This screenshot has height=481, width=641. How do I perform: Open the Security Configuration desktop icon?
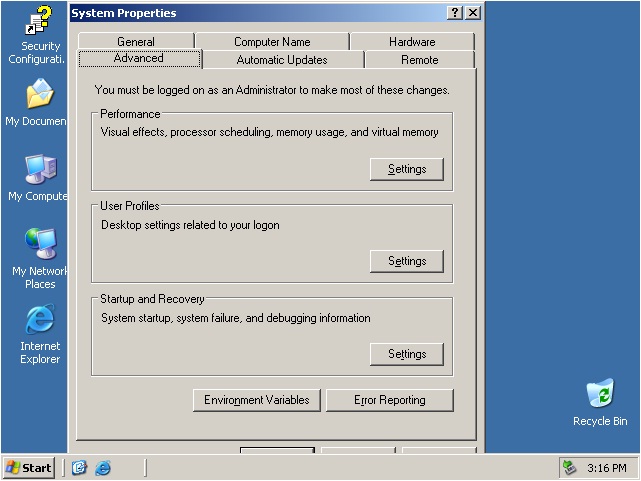click(x=40, y=22)
